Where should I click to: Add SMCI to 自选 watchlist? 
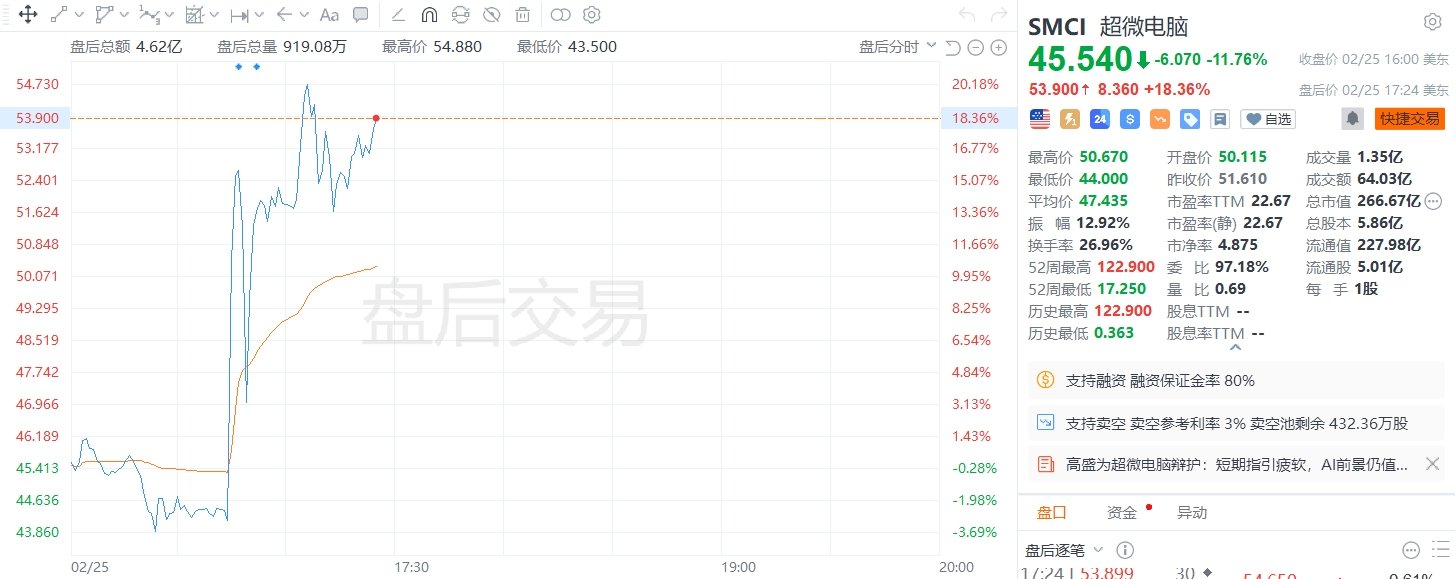(1268, 119)
